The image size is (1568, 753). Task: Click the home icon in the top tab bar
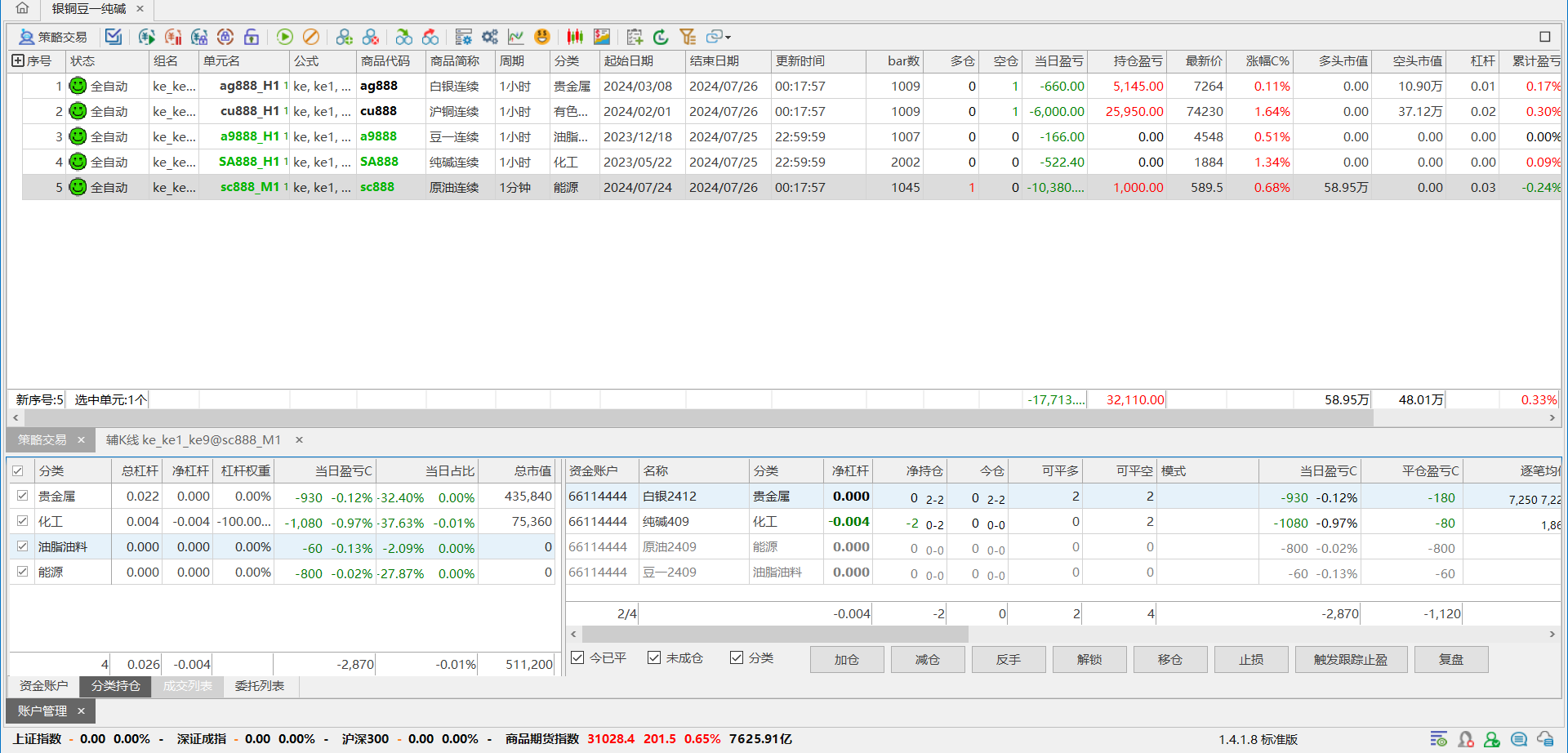tap(22, 8)
